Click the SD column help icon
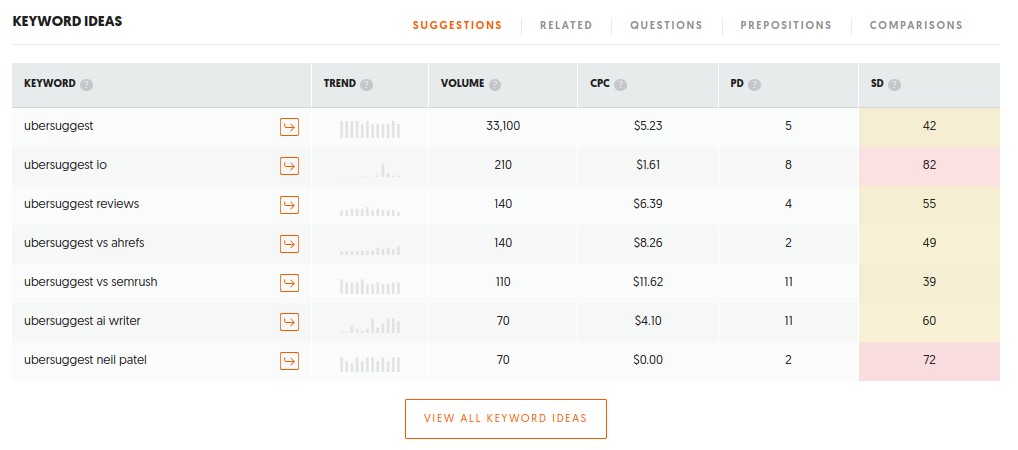 [x=894, y=85]
